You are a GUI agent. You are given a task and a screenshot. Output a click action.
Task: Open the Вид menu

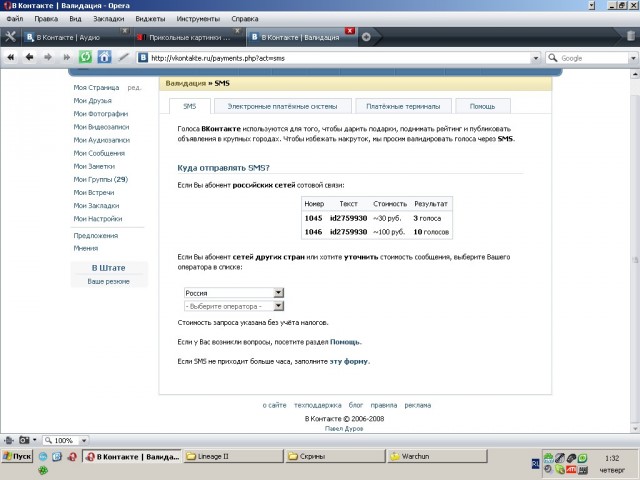pos(75,19)
